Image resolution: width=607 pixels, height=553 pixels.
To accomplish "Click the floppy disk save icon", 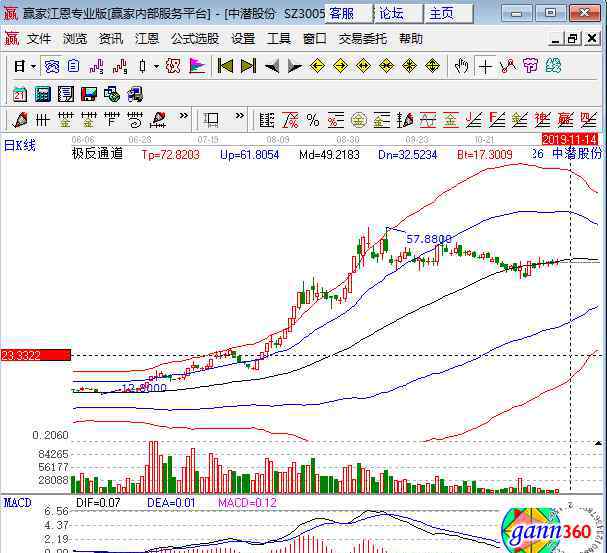I will click(89, 94).
